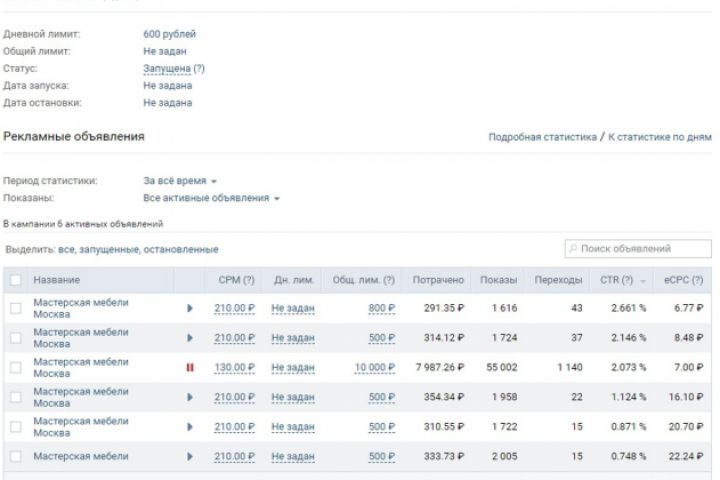Image resolution: width=720 pixels, height=480 pixels.
Task: Click the magnifier icon in the ad search box
Action: 573,249
